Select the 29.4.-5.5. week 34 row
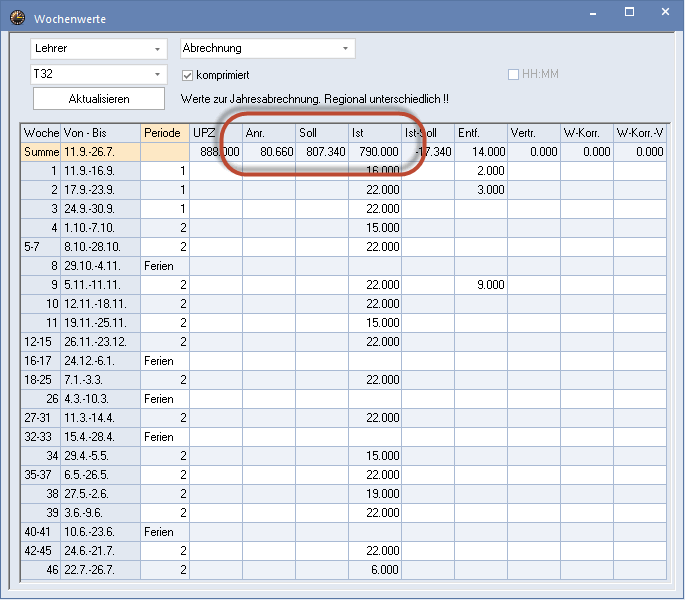Screen dimensions: 685x600 click(343, 456)
